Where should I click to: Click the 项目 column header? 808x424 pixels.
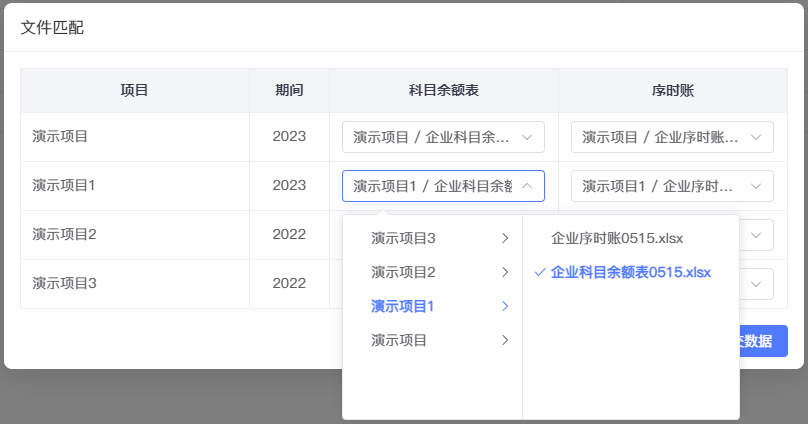(134, 90)
